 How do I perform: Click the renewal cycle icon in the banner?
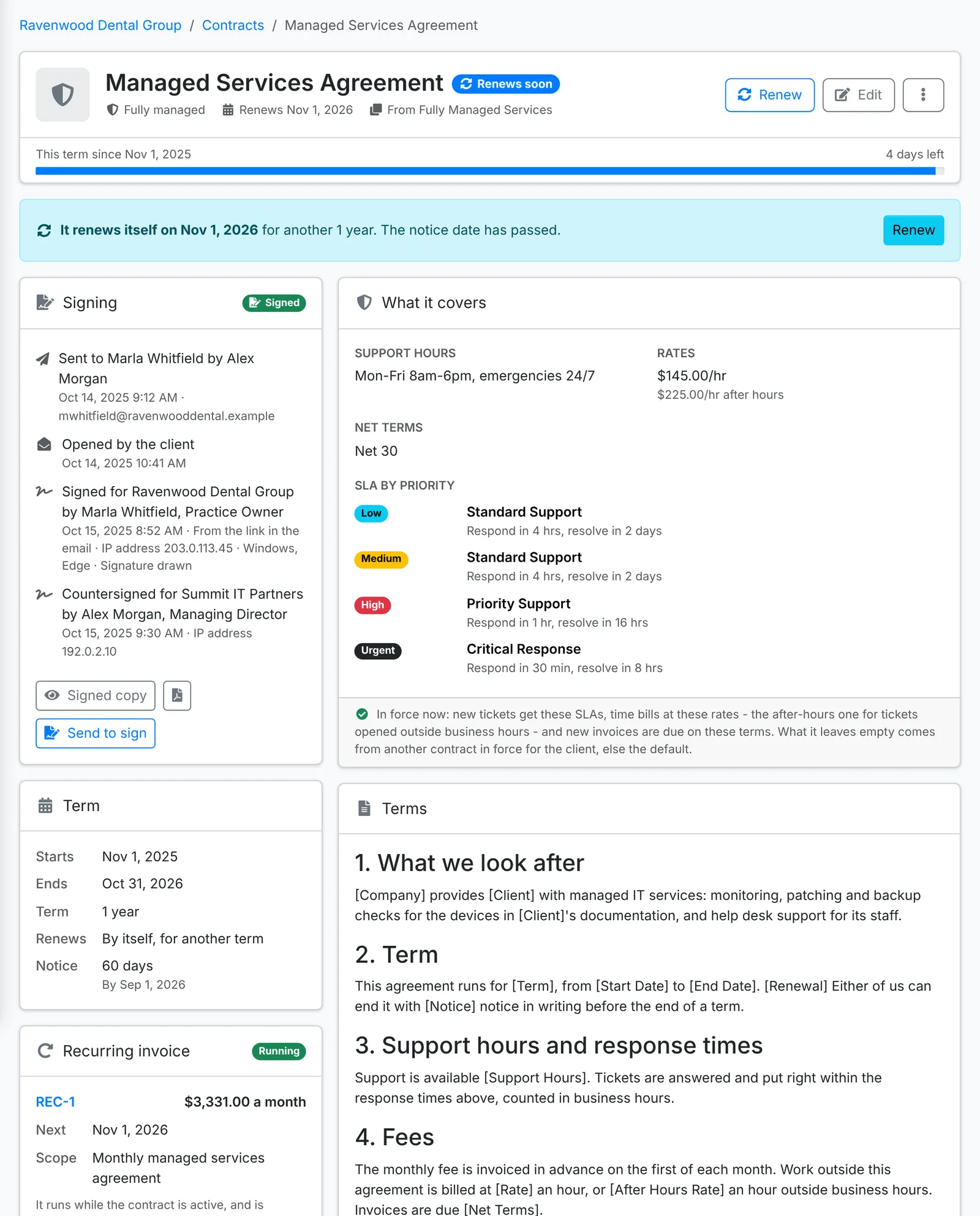coord(44,230)
